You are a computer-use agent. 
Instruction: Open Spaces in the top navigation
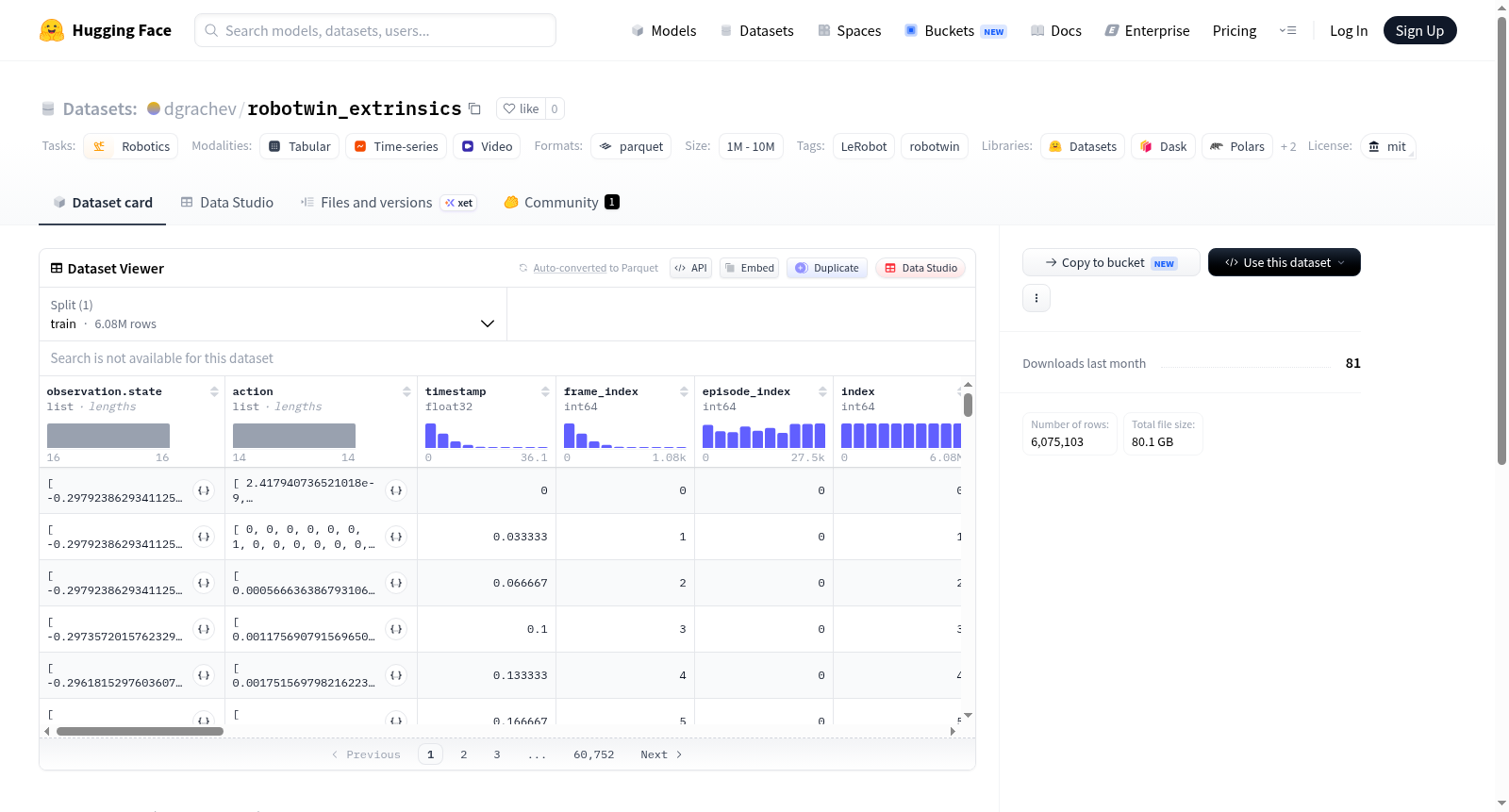(x=850, y=30)
